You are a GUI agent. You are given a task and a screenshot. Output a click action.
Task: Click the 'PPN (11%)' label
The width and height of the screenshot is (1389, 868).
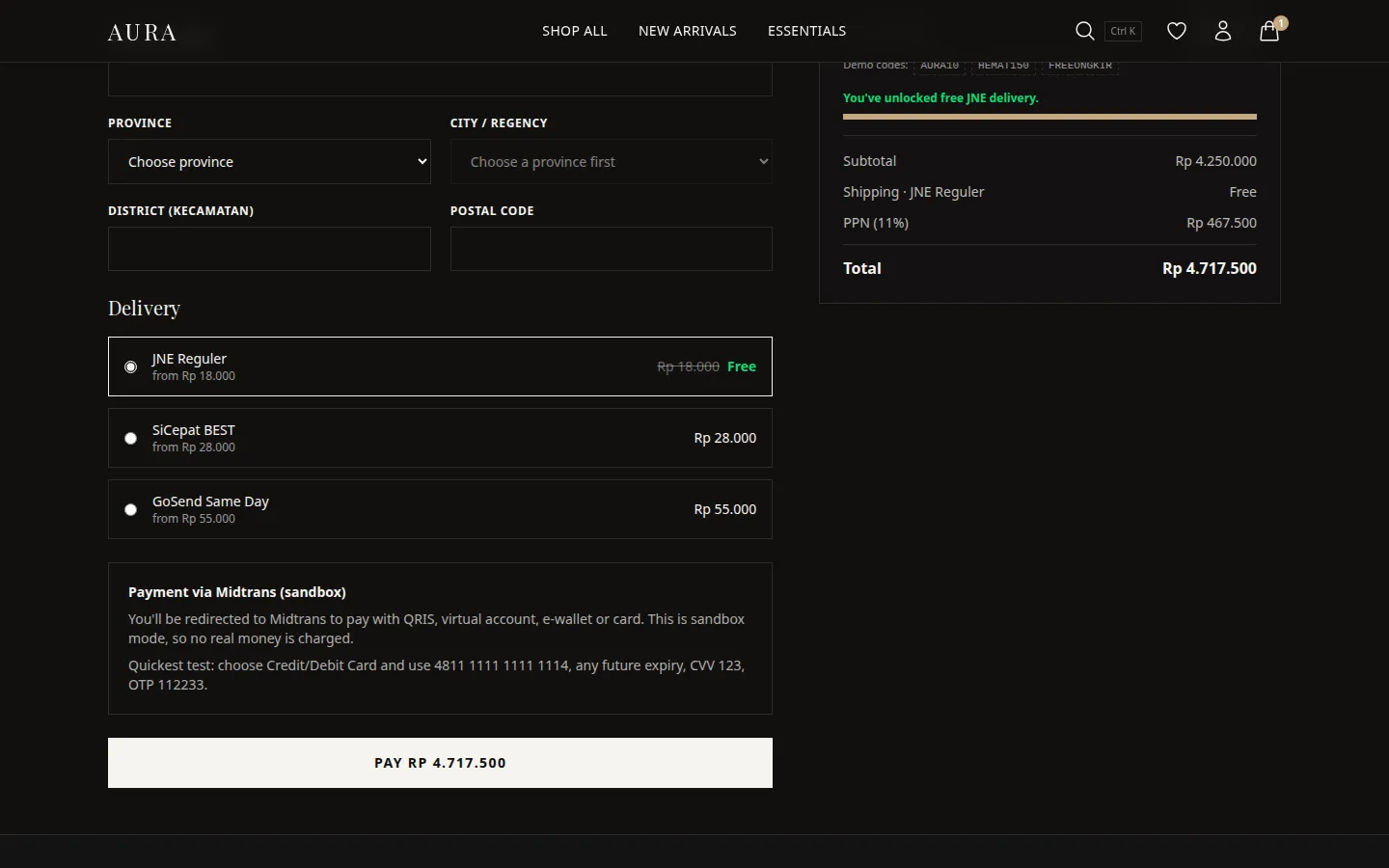pos(876,223)
